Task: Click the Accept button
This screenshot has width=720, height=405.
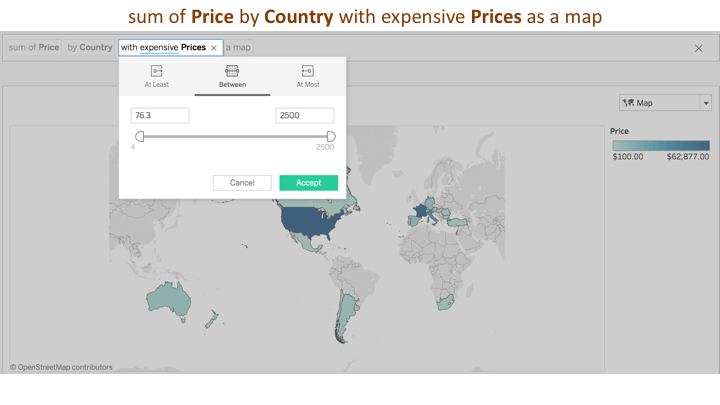Action: coord(309,183)
